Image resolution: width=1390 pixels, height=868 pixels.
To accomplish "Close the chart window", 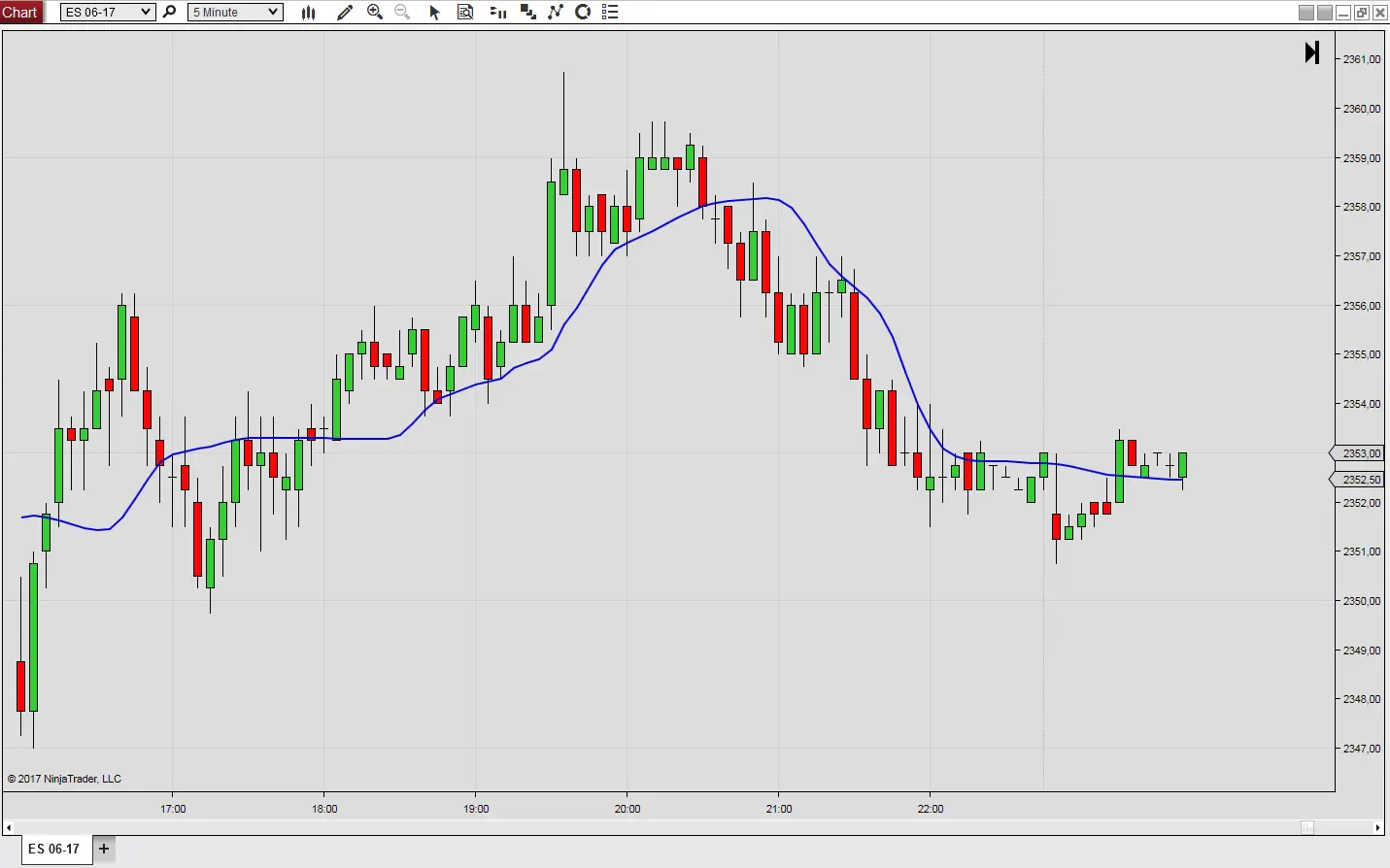I will 1380,13.
